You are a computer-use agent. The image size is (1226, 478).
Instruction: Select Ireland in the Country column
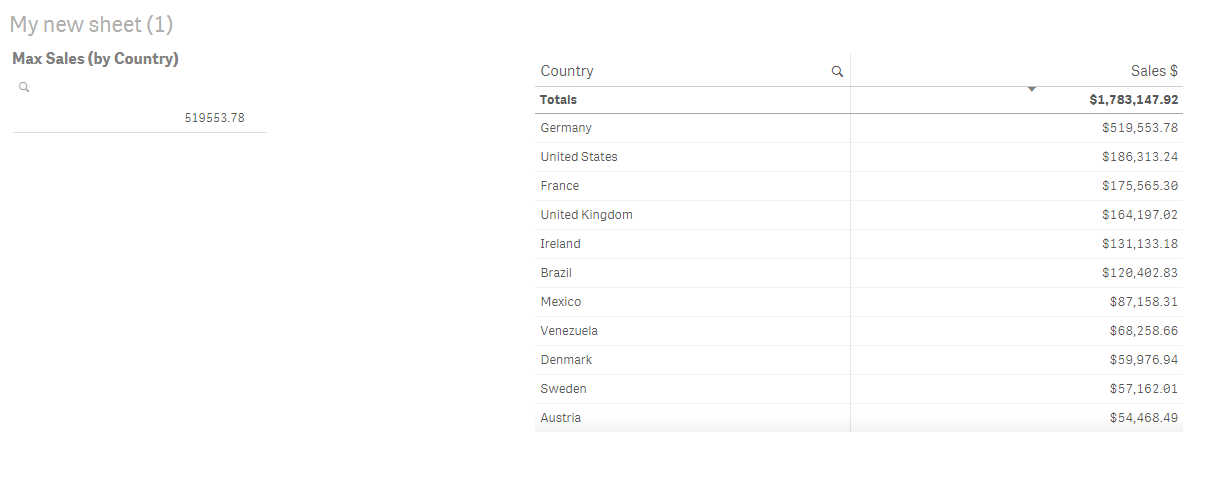560,244
